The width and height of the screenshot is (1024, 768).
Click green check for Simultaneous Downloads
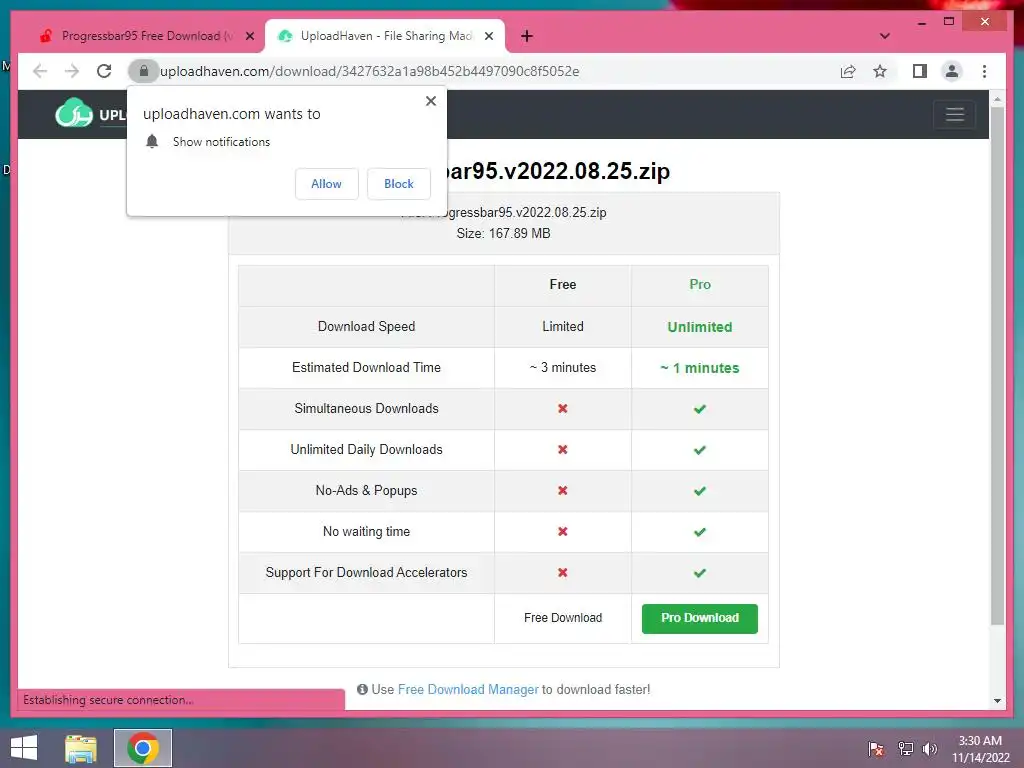699,409
